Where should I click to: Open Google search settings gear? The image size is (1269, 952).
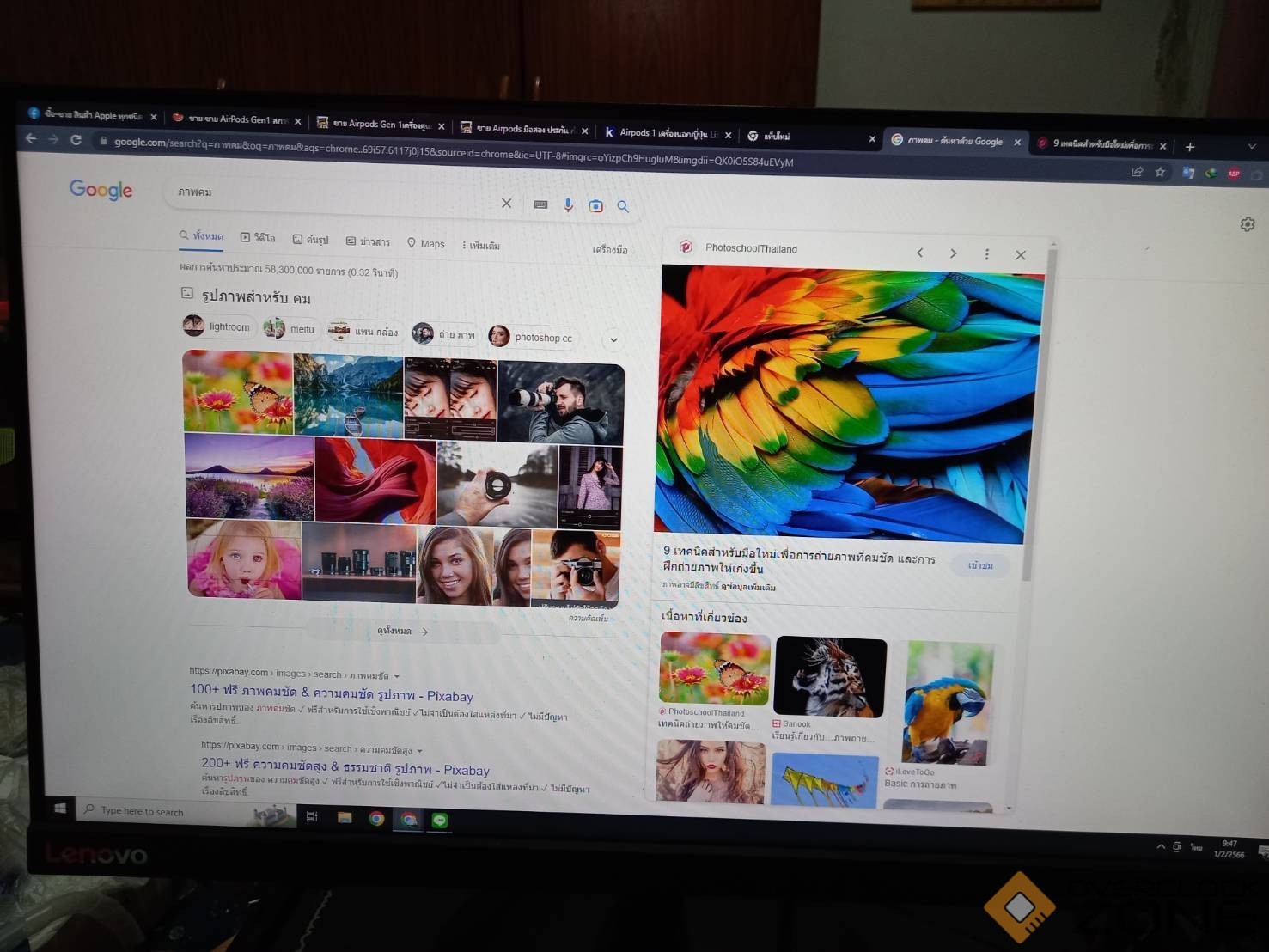coord(1248,224)
